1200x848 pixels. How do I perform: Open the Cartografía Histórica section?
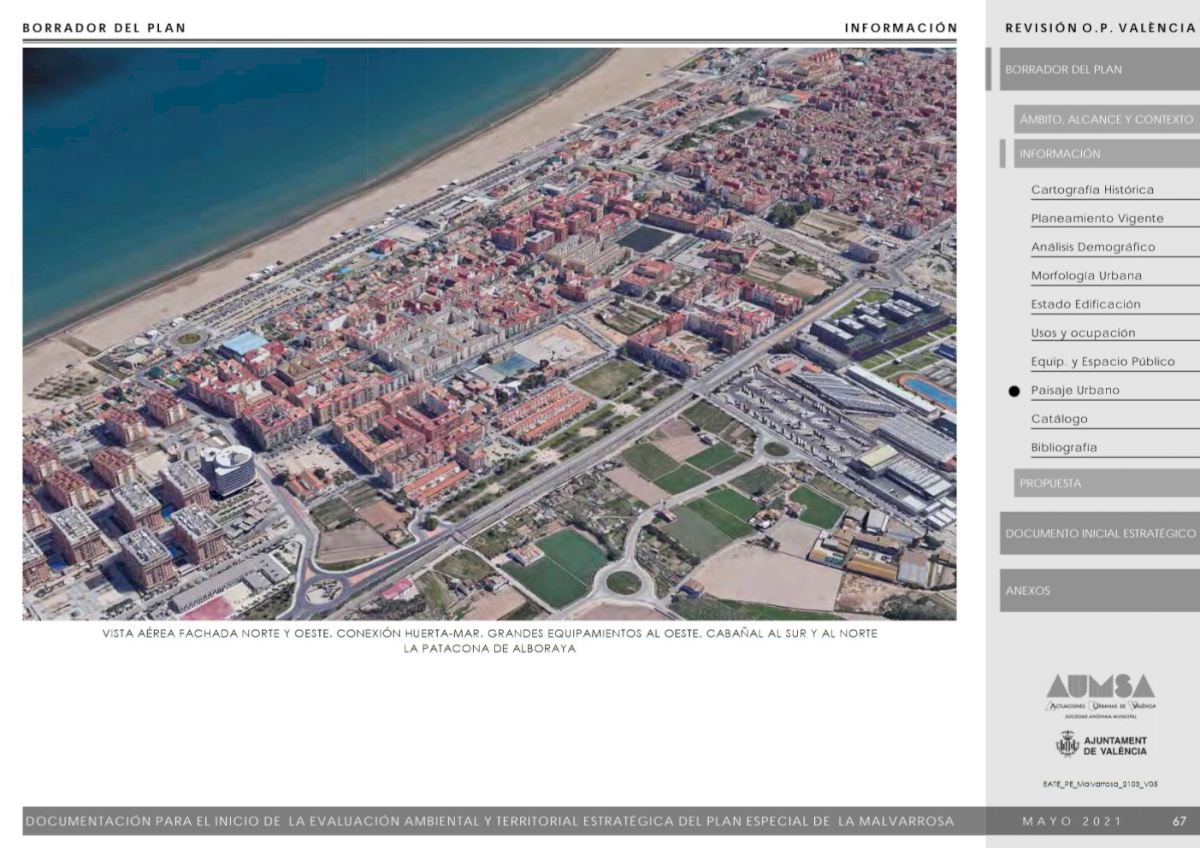click(x=1092, y=190)
